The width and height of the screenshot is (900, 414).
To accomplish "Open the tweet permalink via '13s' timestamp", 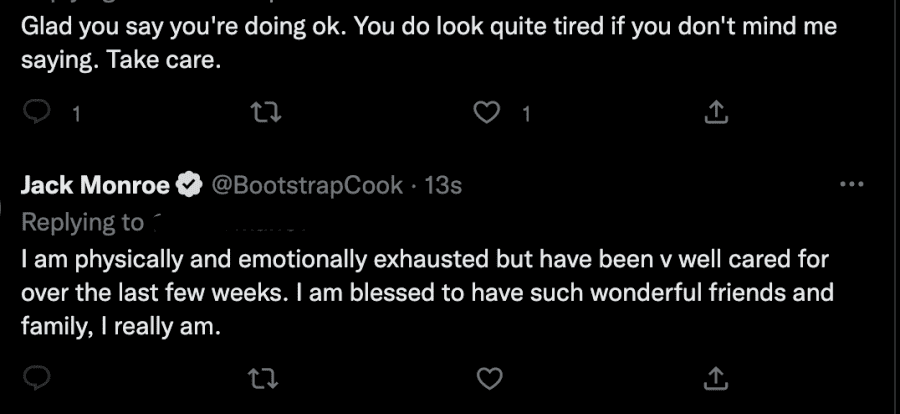I will [443, 185].
